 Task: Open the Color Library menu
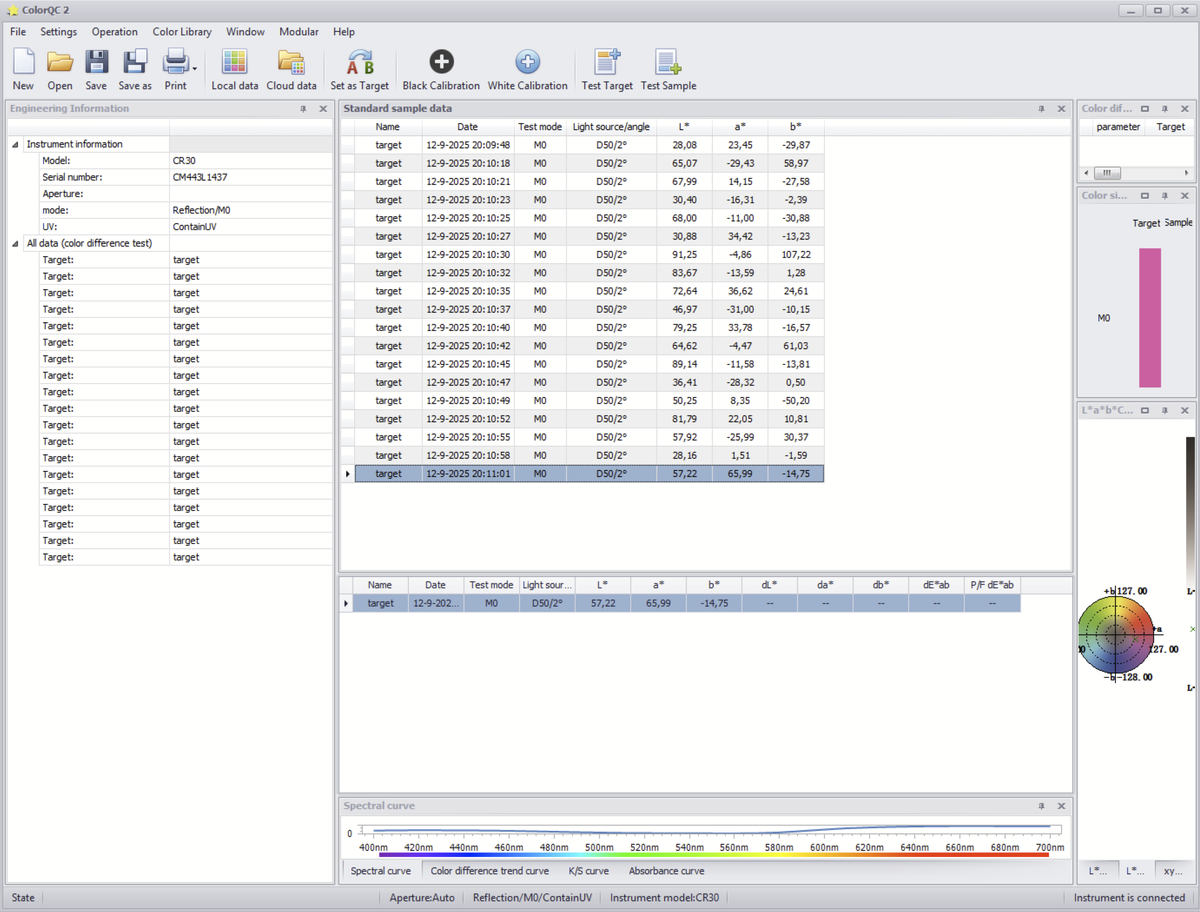(182, 32)
